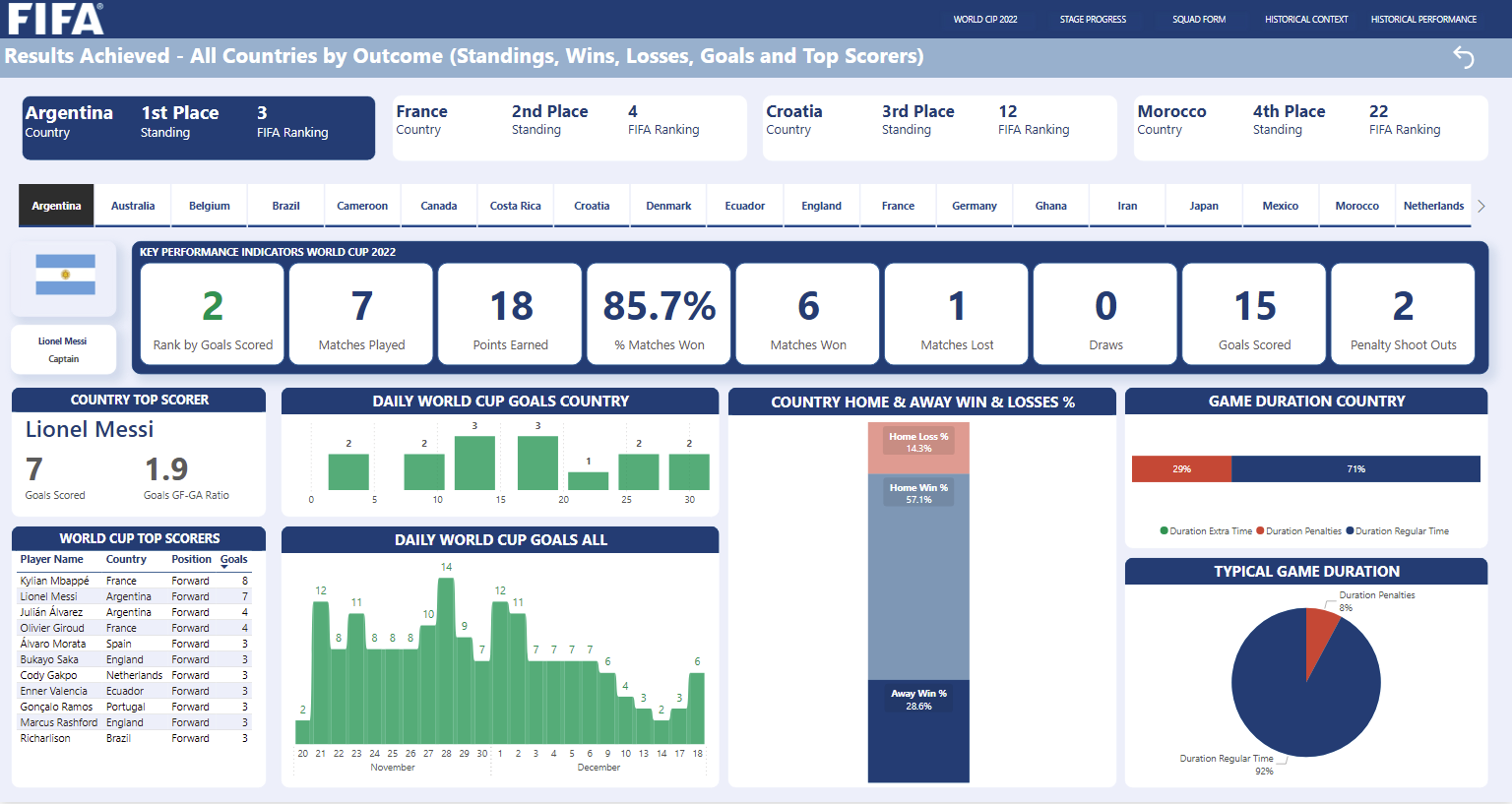Select the Álvaro Morata table row
The width and height of the screenshot is (1512, 804).
(135, 644)
